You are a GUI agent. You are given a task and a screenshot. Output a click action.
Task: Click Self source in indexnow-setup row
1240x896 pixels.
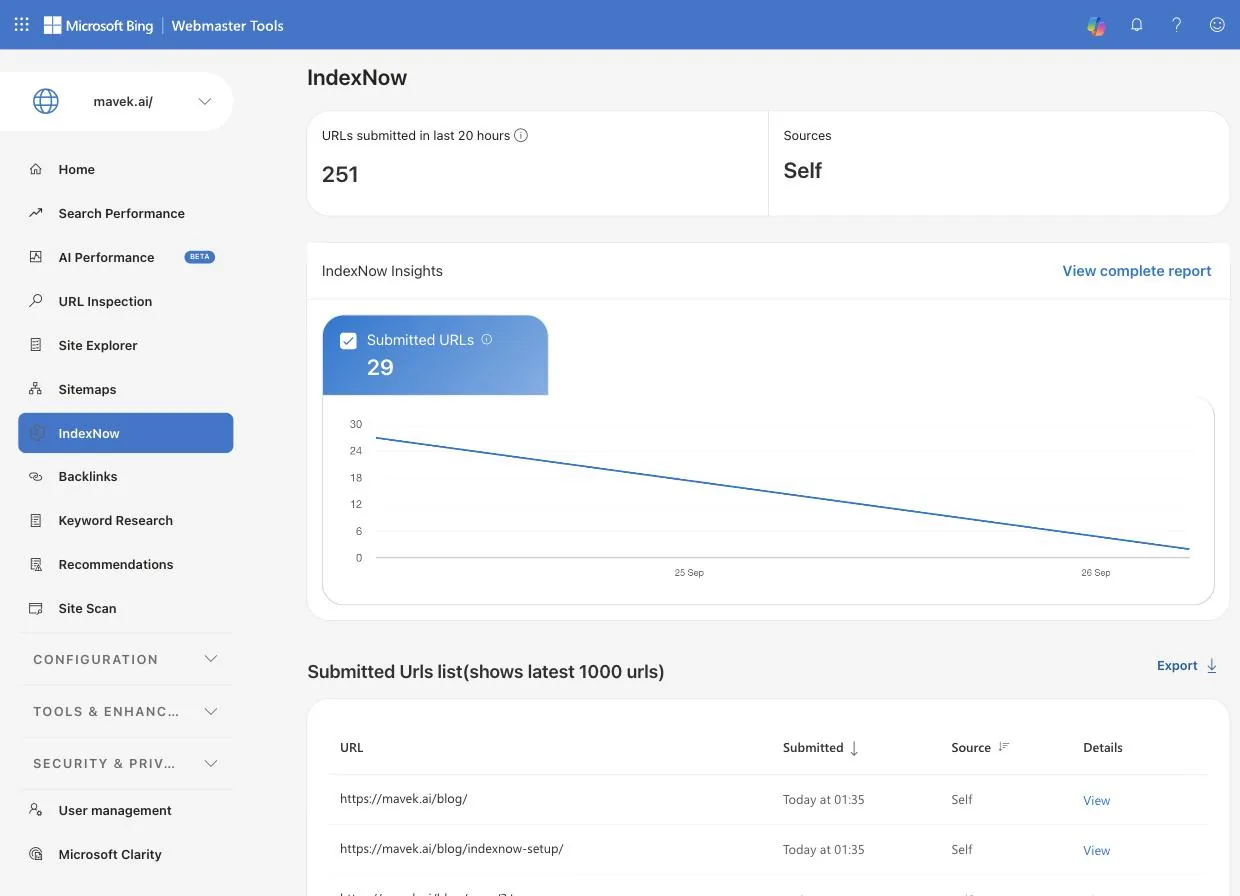tap(962, 850)
